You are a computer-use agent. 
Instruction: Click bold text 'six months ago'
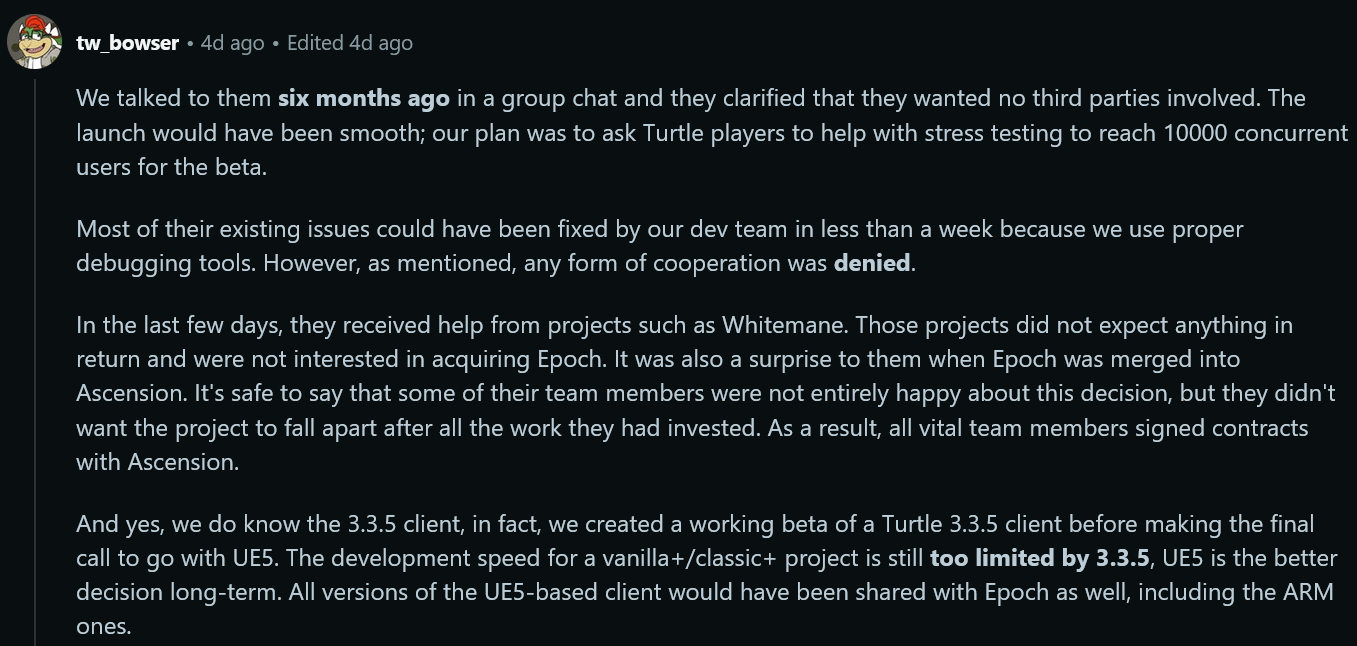364,98
